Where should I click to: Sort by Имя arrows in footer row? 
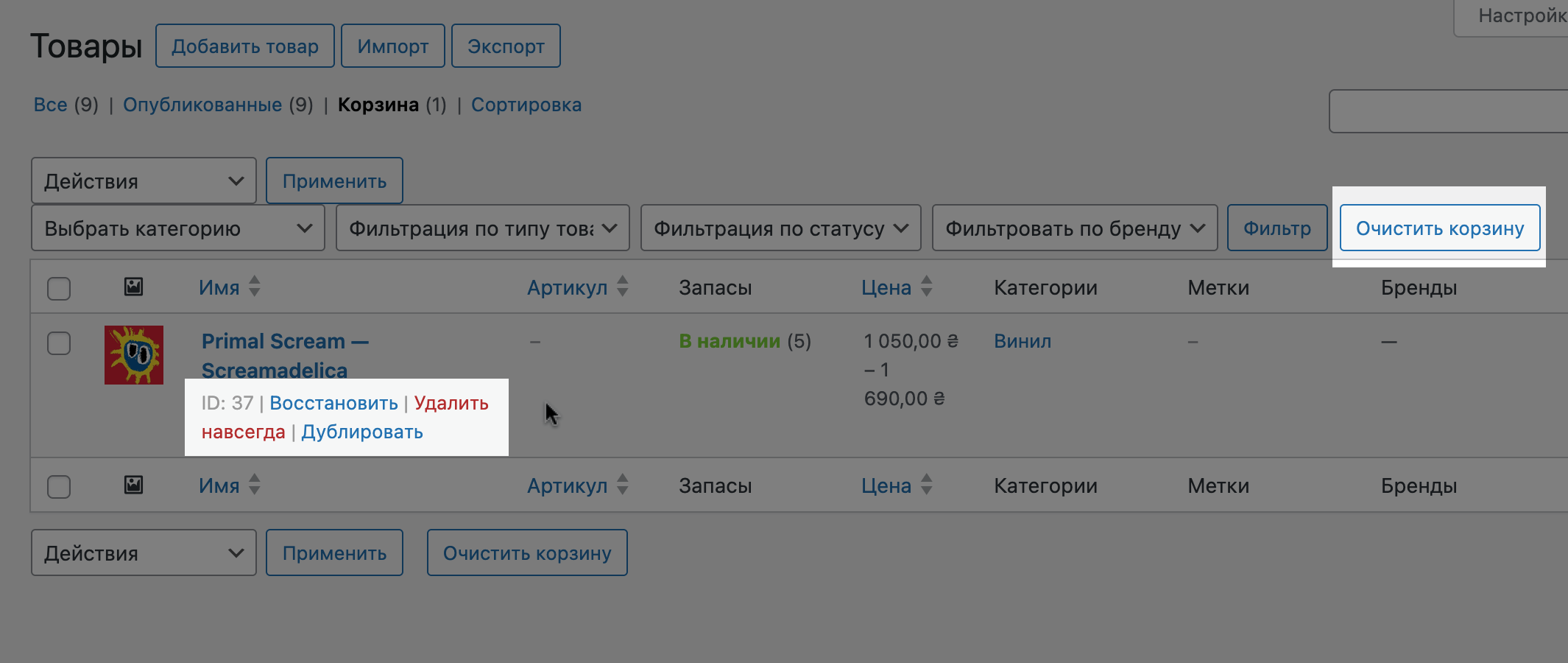tap(255, 485)
